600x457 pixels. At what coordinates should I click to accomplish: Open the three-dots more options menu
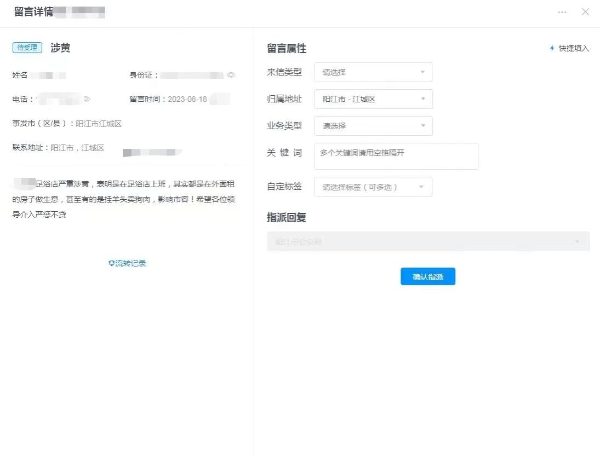[562, 12]
